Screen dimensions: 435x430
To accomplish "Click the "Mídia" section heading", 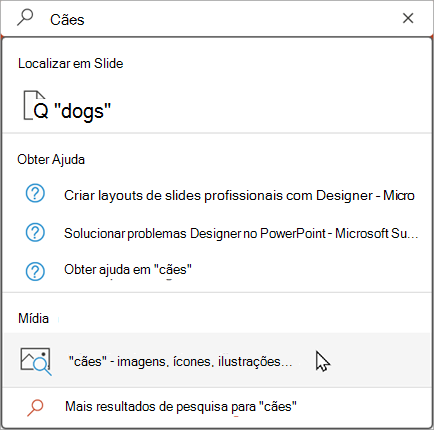I will click(x=33, y=318).
